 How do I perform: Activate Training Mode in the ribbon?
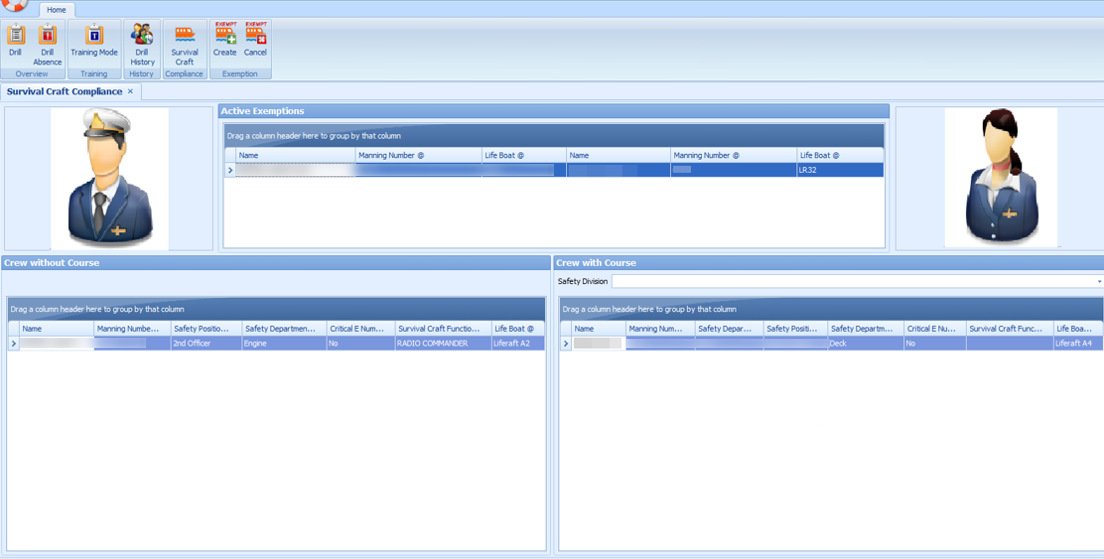pos(94,41)
